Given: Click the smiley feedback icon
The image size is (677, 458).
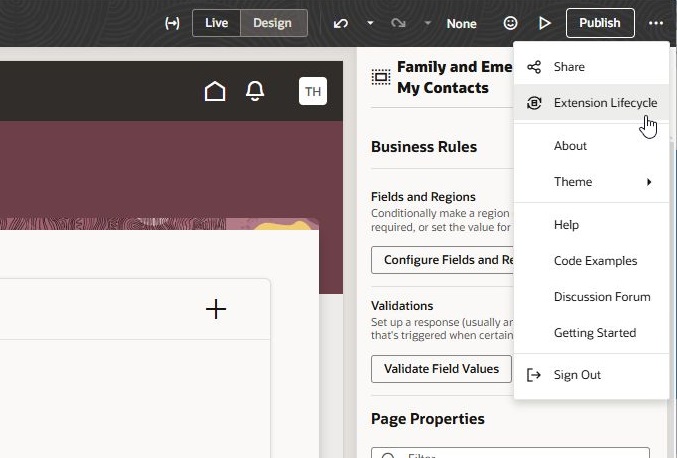Looking at the screenshot, I should [x=510, y=23].
